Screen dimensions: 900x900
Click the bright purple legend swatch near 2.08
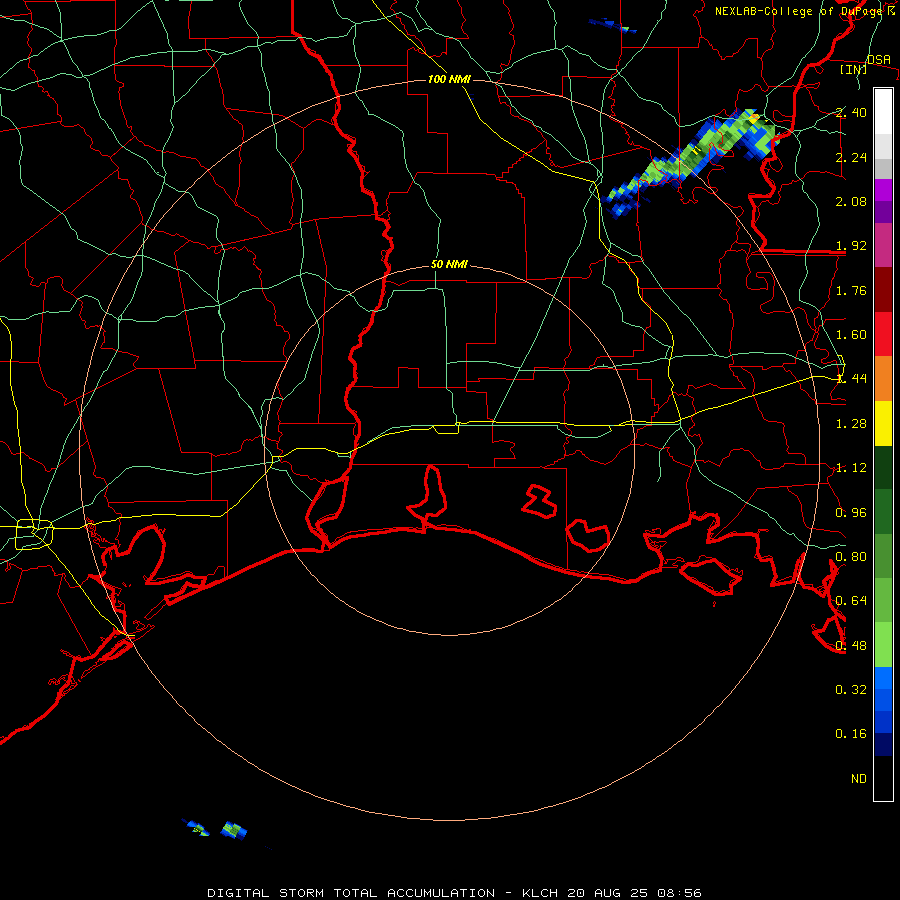[x=883, y=190]
